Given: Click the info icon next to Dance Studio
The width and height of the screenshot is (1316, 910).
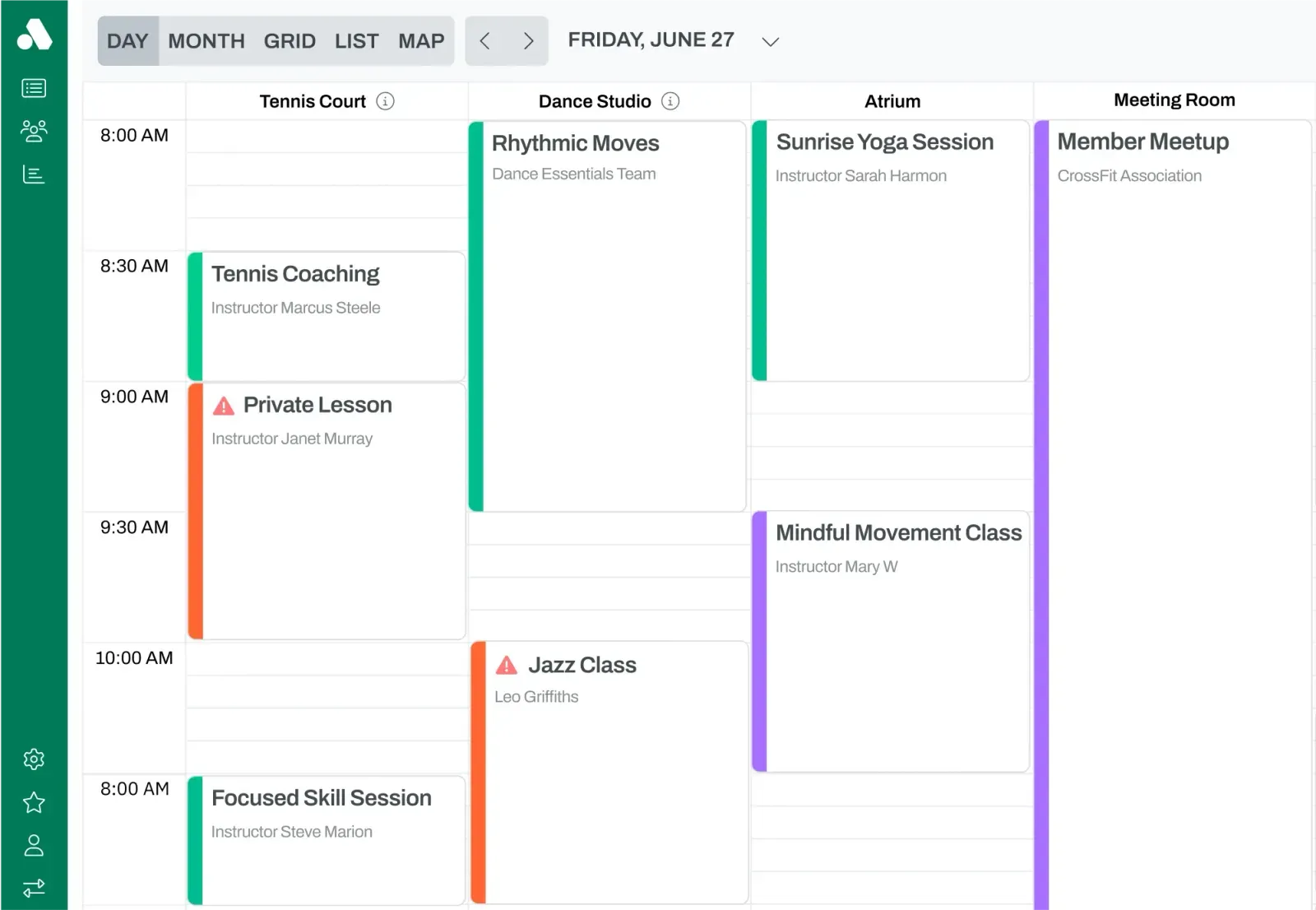Looking at the screenshot, I should 670,100.
